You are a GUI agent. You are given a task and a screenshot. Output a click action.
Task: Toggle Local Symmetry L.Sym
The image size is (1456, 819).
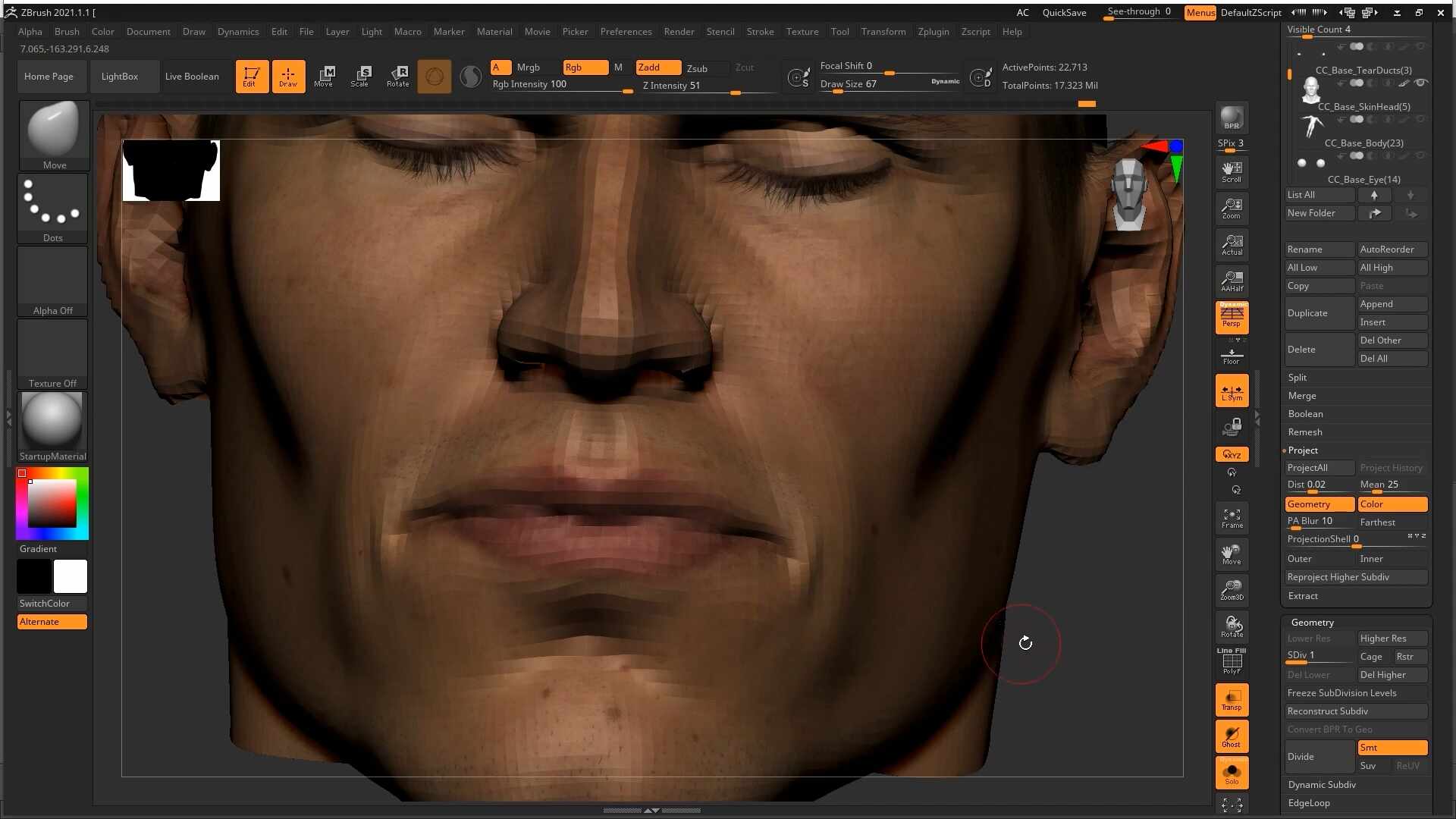(x=1232, y=391)
